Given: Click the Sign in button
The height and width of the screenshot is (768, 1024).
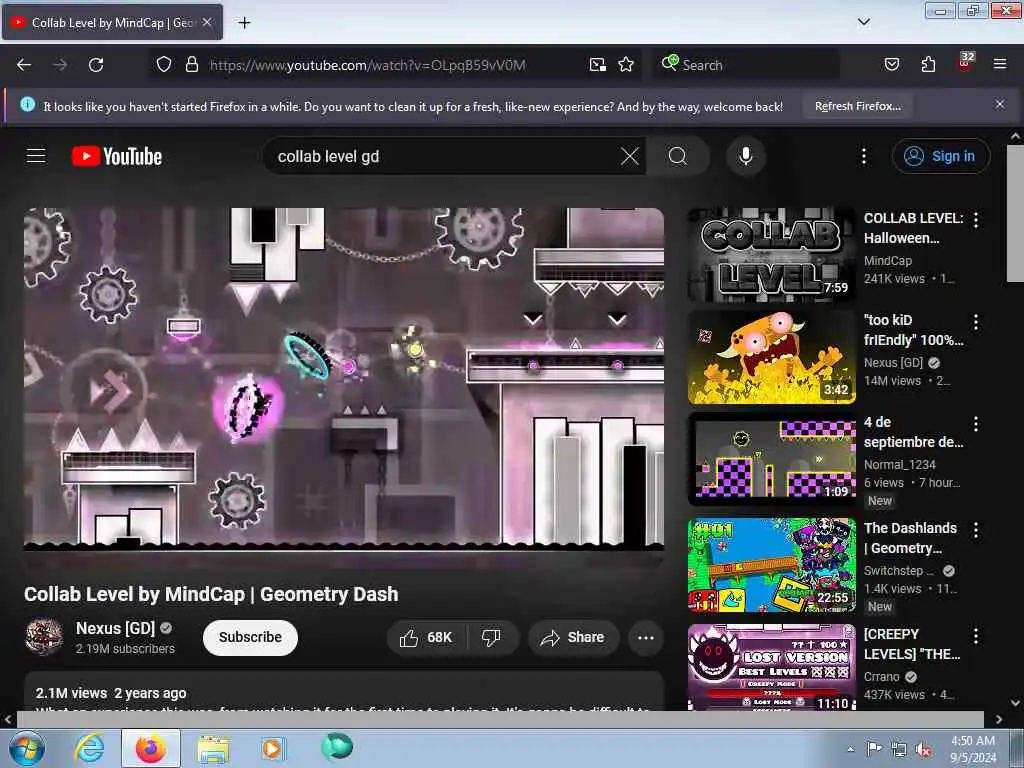Looking at the screenshot, I should tap(940, 156).
